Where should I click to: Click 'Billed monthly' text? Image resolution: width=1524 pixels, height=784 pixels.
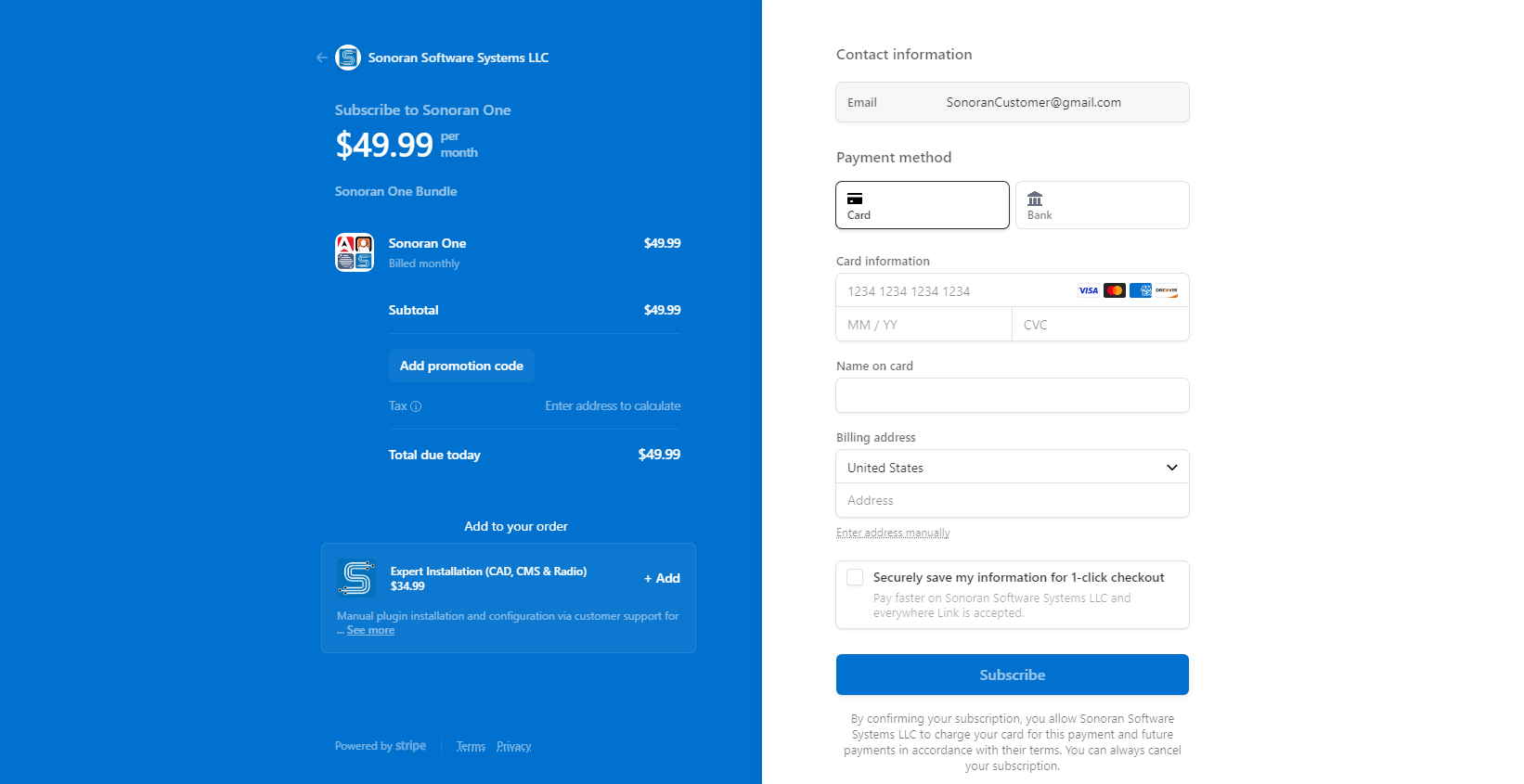pos(424,263)
